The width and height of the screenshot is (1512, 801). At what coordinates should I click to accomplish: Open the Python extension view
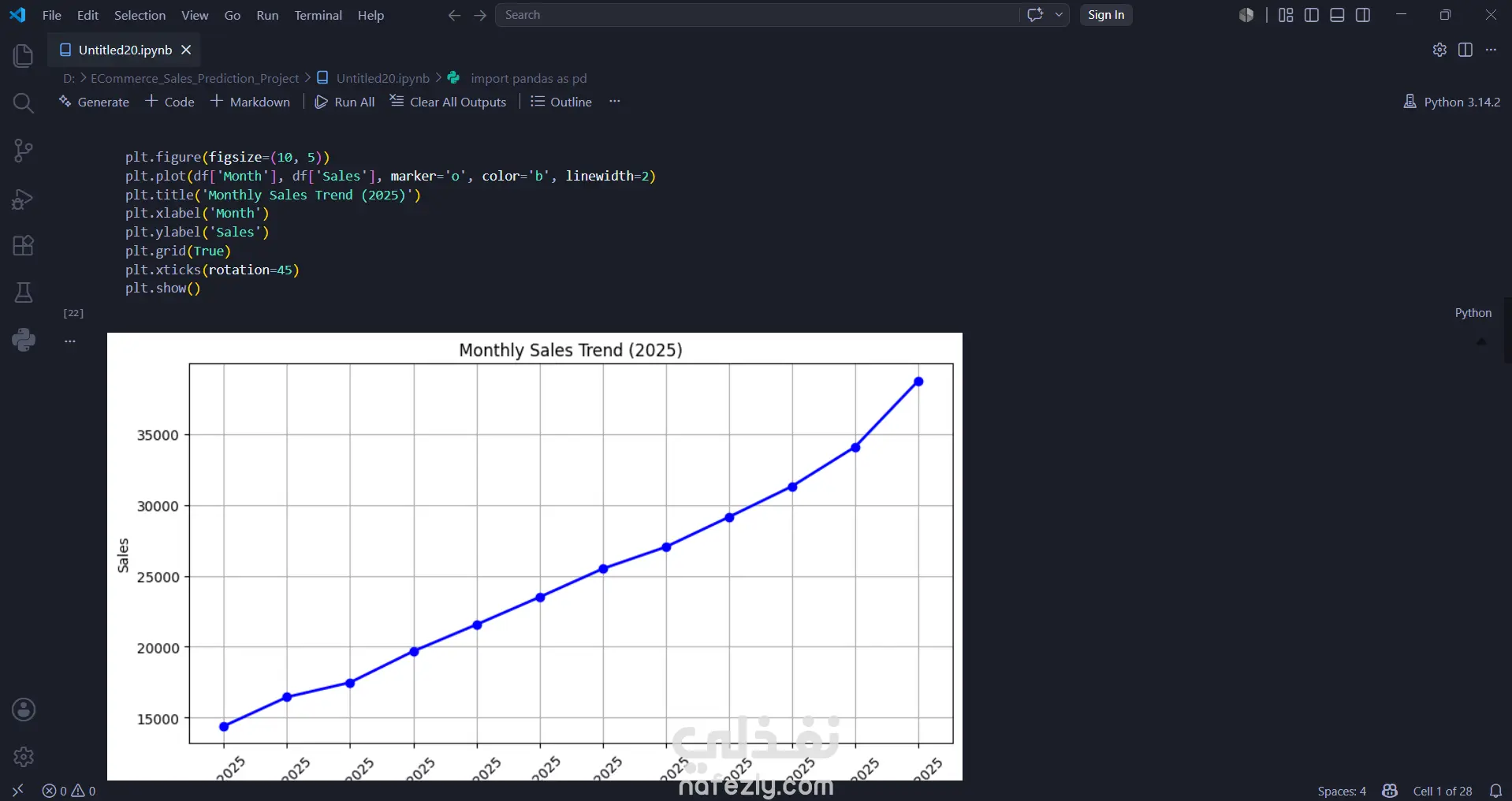[24, 340]
